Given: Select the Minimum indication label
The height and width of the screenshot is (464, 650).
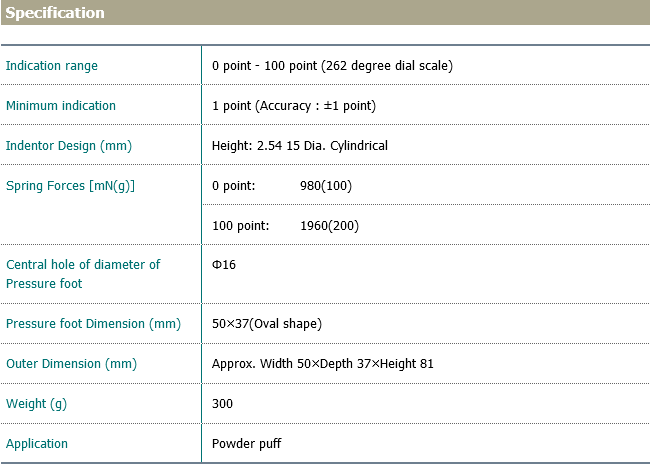Looking at the screenshot, I should [x=61, y=106].
